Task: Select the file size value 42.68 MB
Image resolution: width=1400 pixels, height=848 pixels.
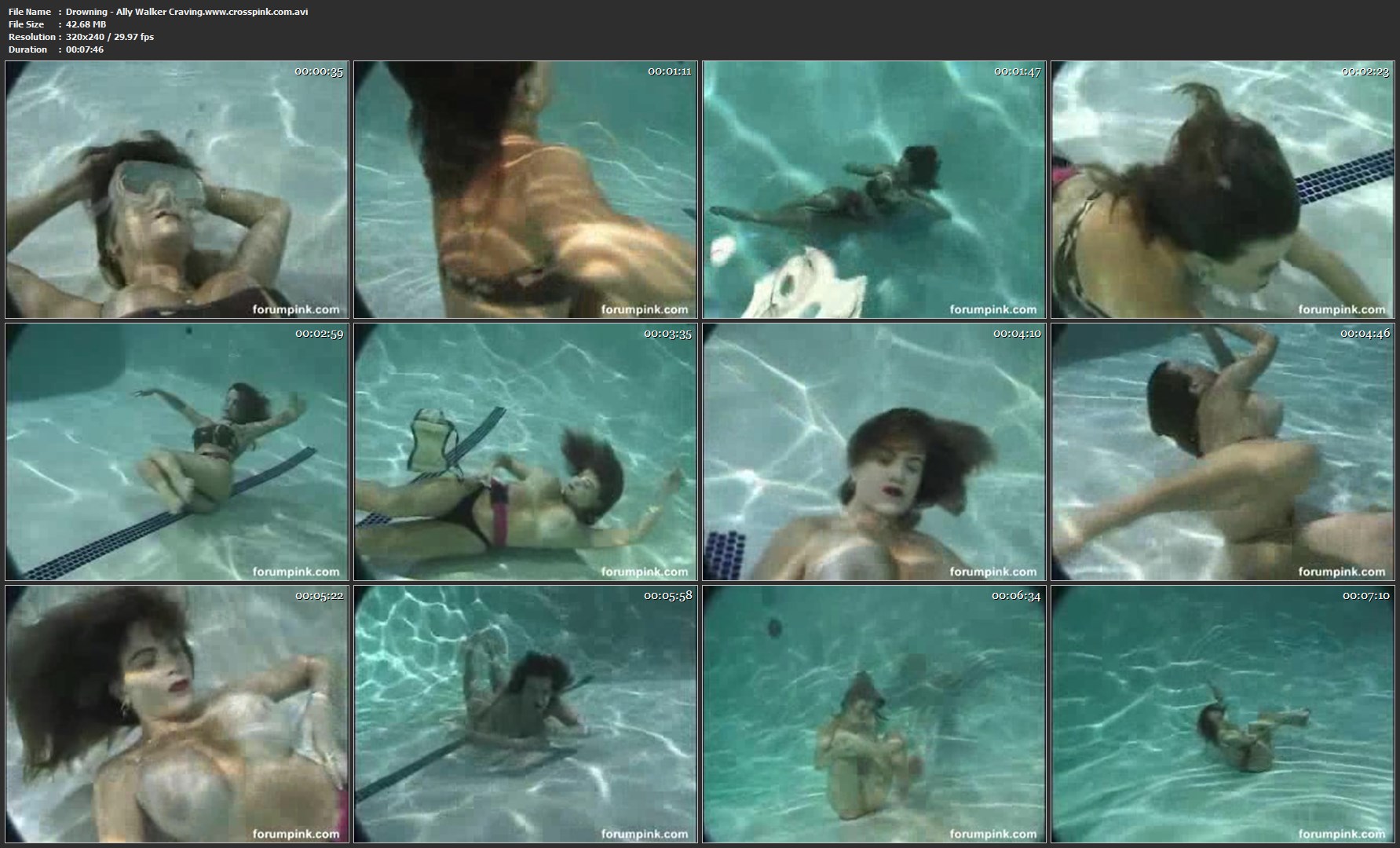Action: point(86,24)
